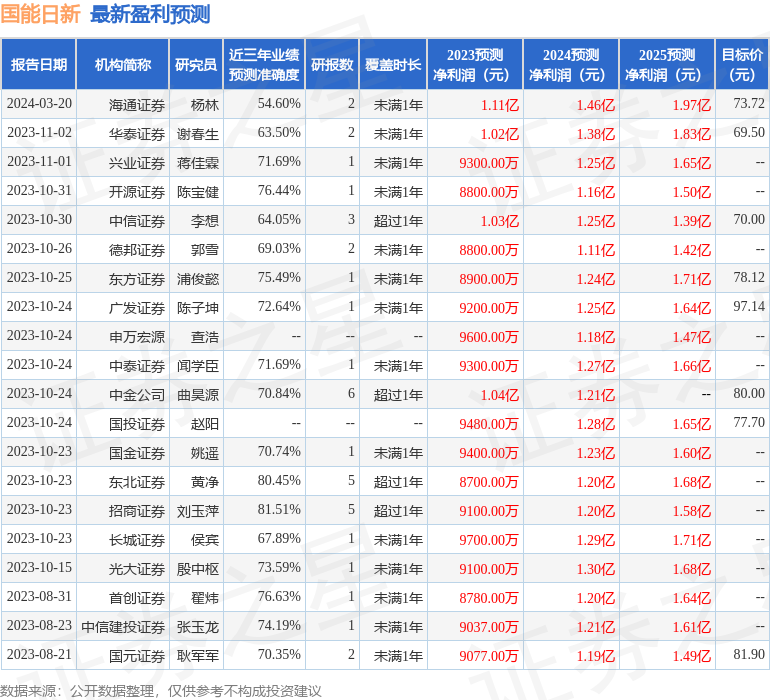Click the 2025预测净利润 column header
This screenshot has width=770, height=700.
coord(667,64)
